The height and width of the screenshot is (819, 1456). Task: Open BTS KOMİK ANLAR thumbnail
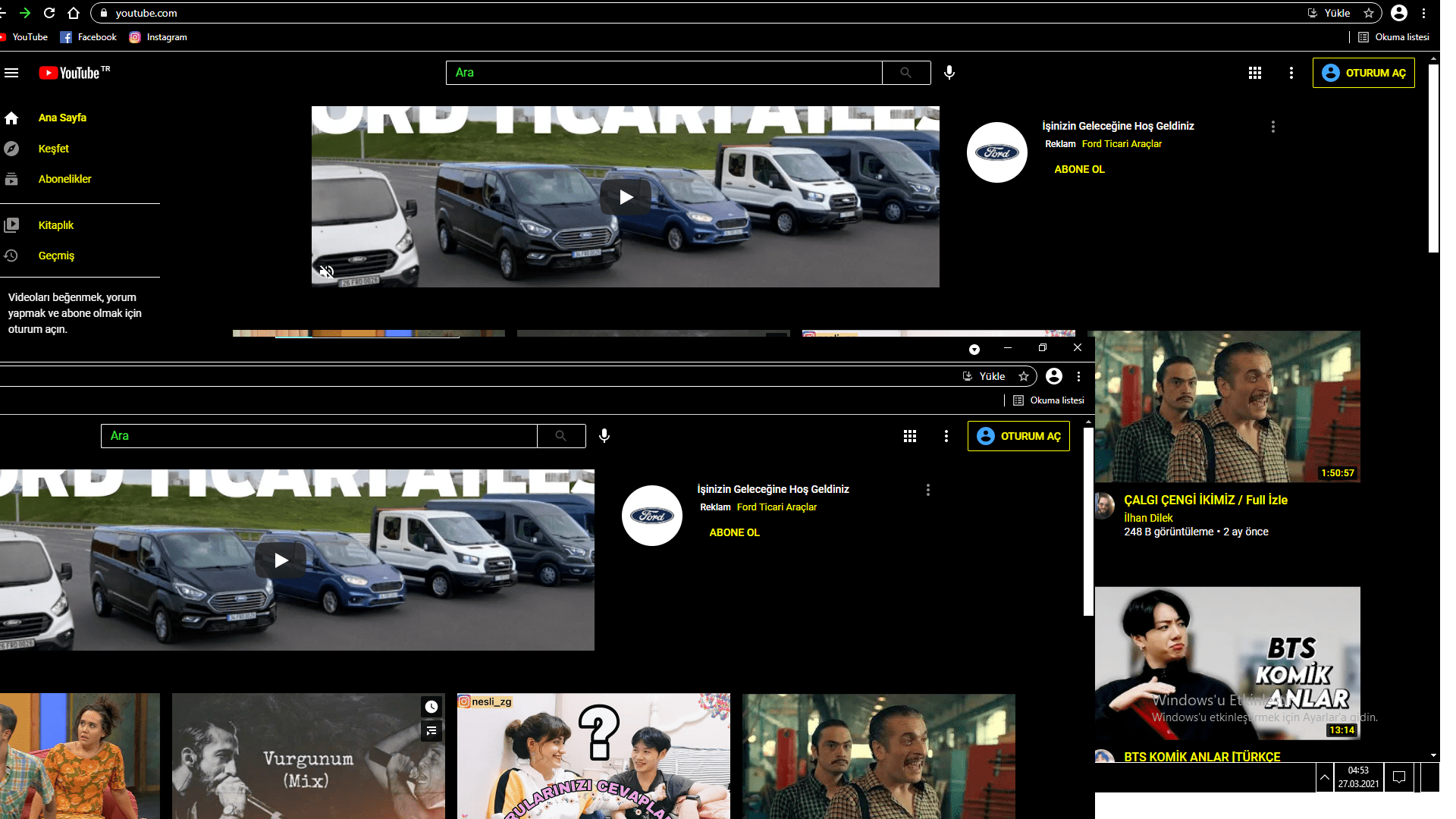click(x=1228, y=663)
